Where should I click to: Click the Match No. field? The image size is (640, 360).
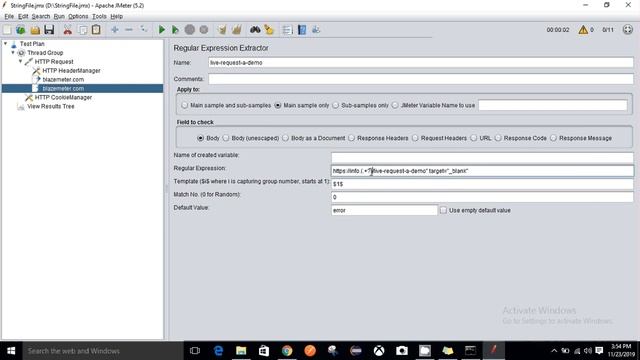(x=482, y=197)
